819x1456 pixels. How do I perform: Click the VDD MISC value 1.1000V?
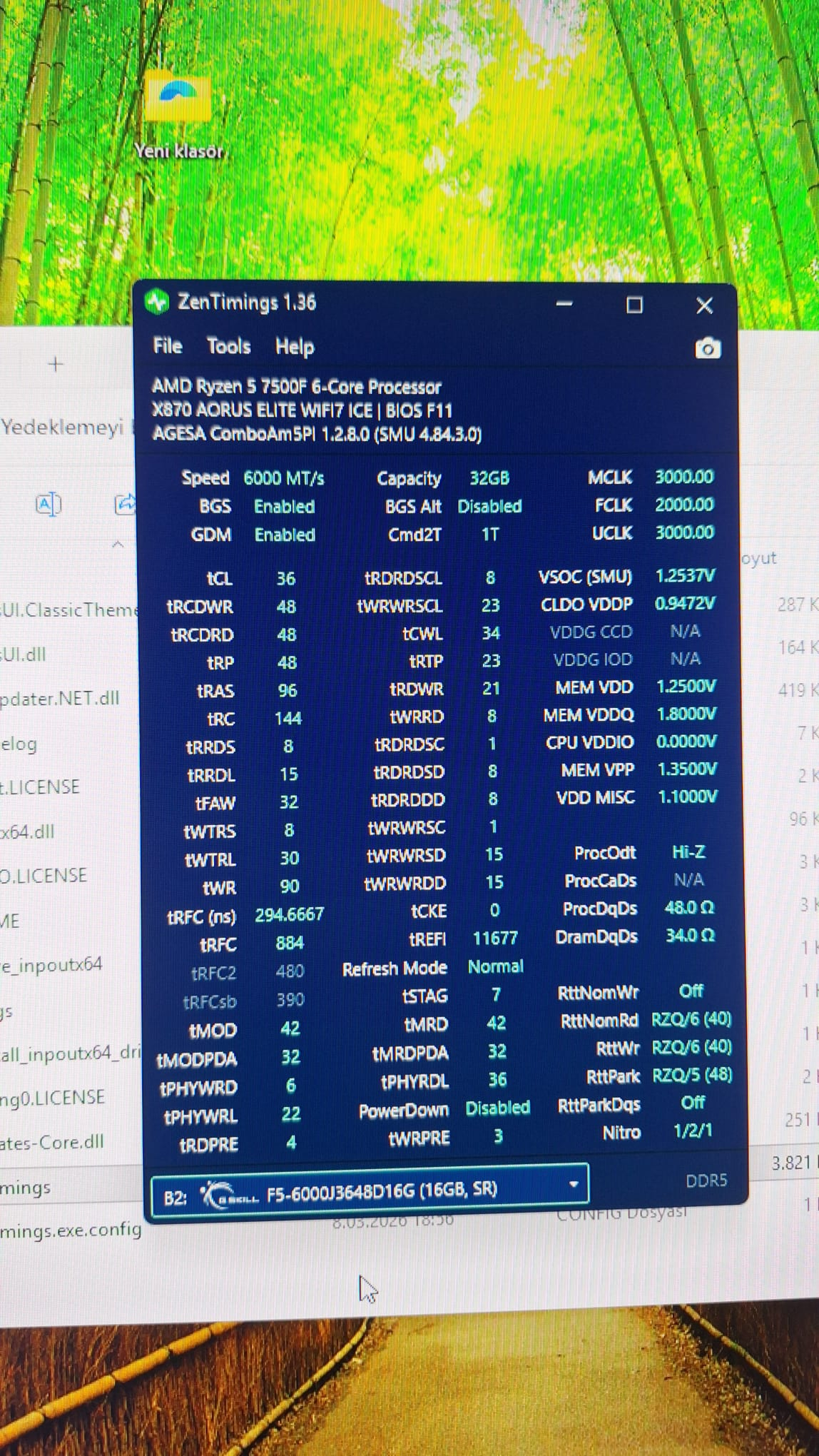click(688, 797)
